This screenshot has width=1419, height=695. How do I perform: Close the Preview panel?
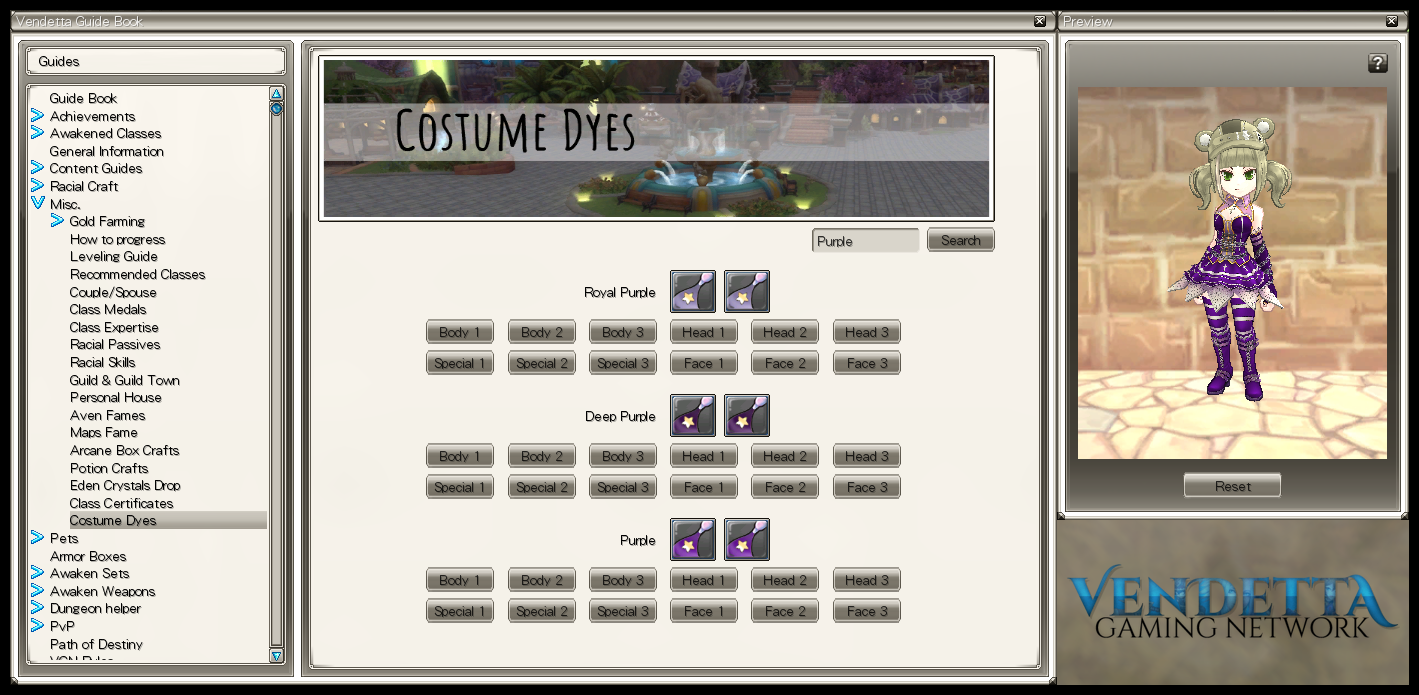click(x=1391, y=21)
